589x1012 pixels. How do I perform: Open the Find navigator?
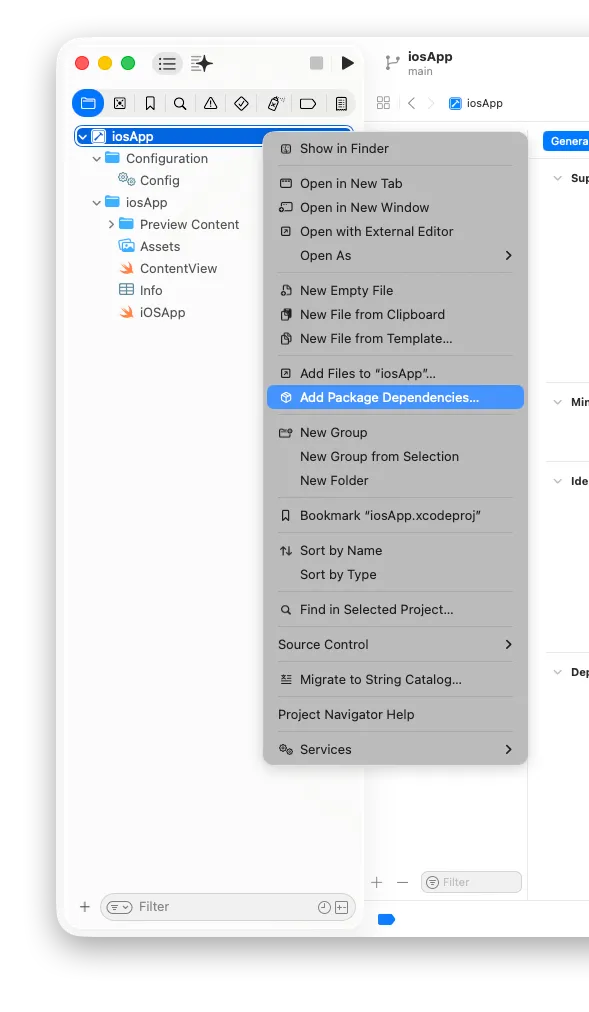(180, 103)
